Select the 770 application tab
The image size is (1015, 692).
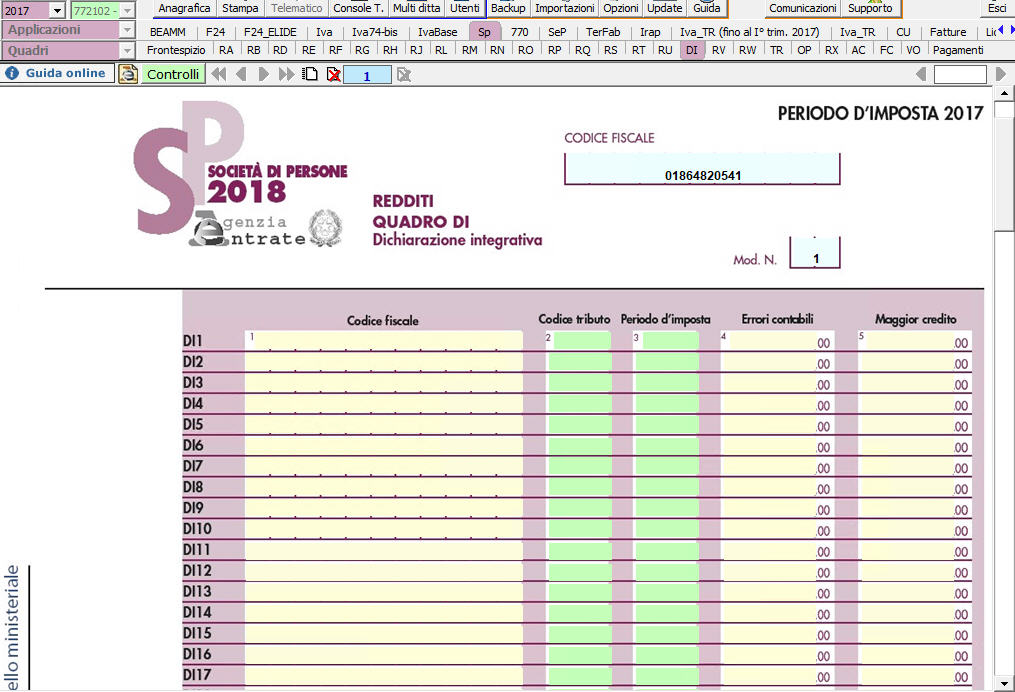pyautogui.click(x=519, y=32)
